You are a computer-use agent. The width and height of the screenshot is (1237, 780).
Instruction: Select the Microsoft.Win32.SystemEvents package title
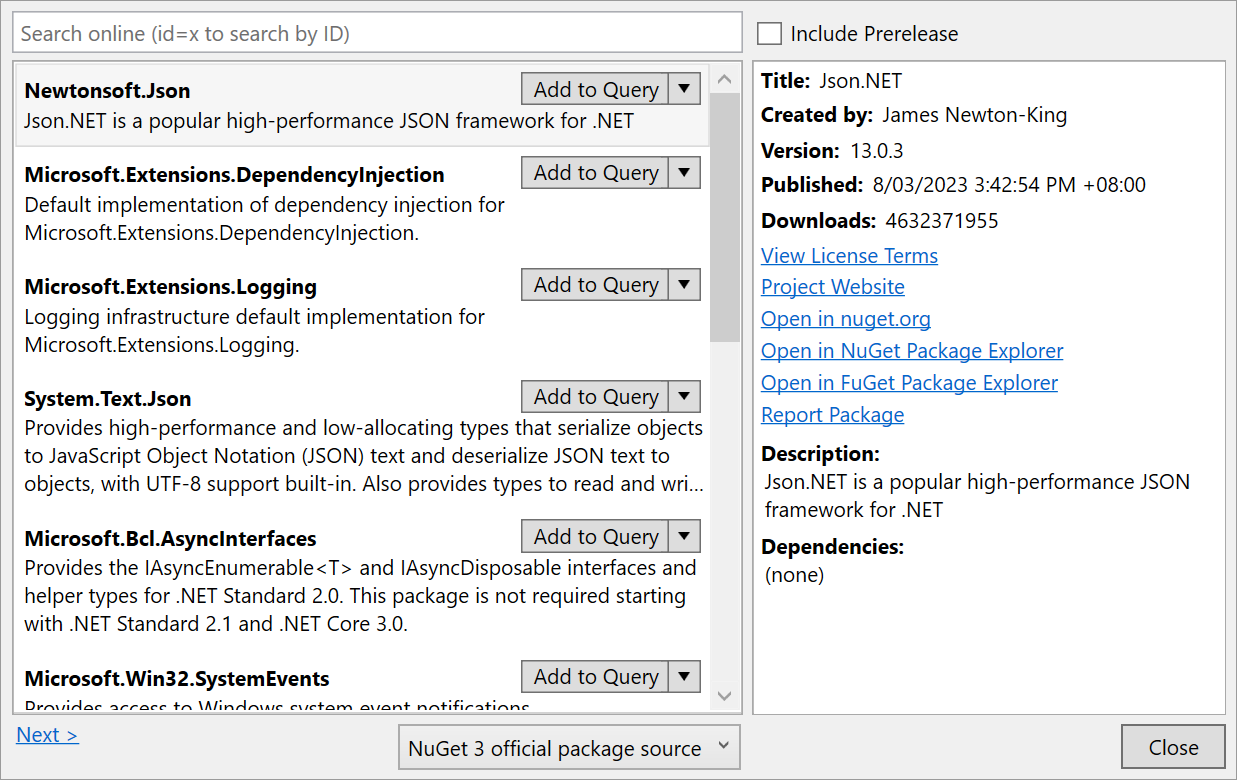pos(176,679)
